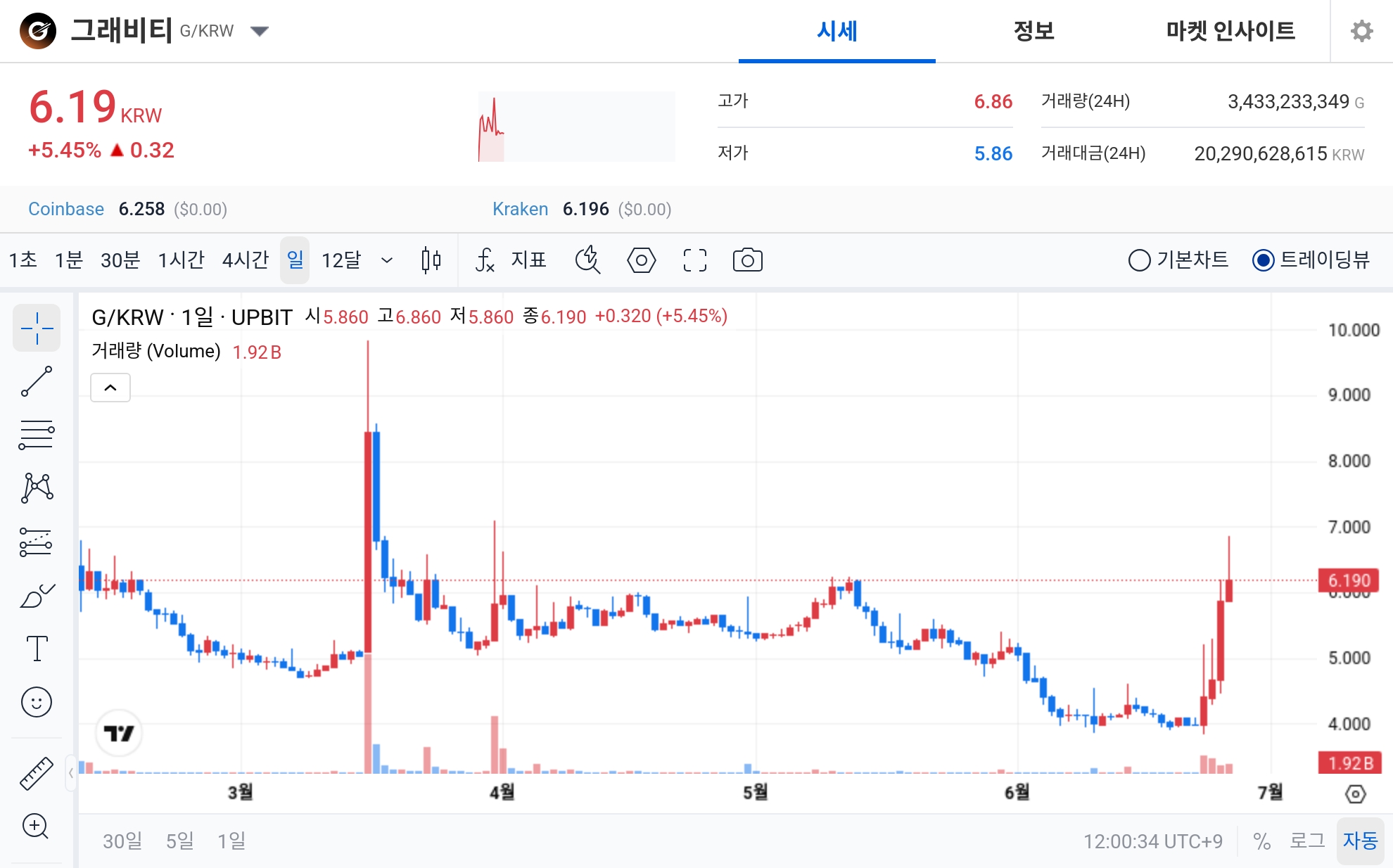Select the 30분 interval
The image size is (1393, 868).
[120, 260]
